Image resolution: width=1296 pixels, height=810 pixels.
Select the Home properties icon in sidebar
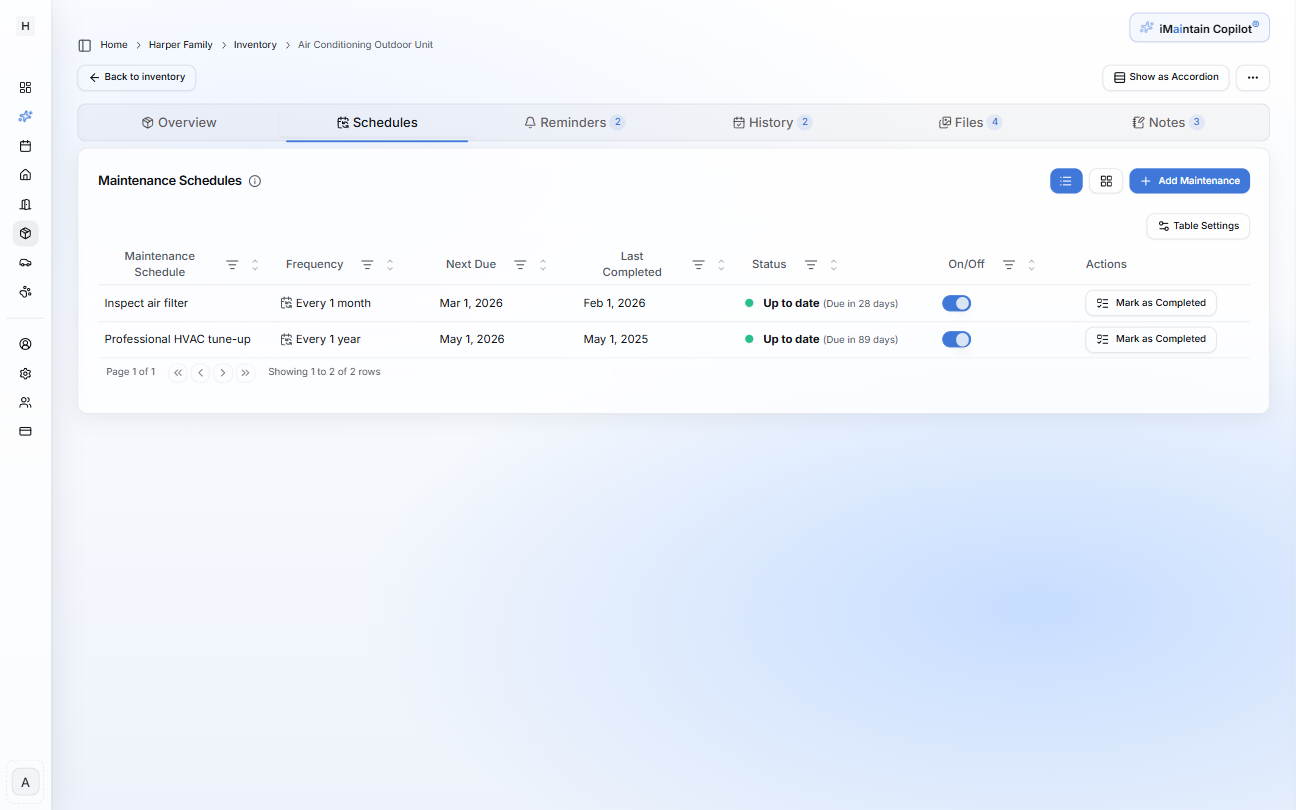[x=25, y=174]
